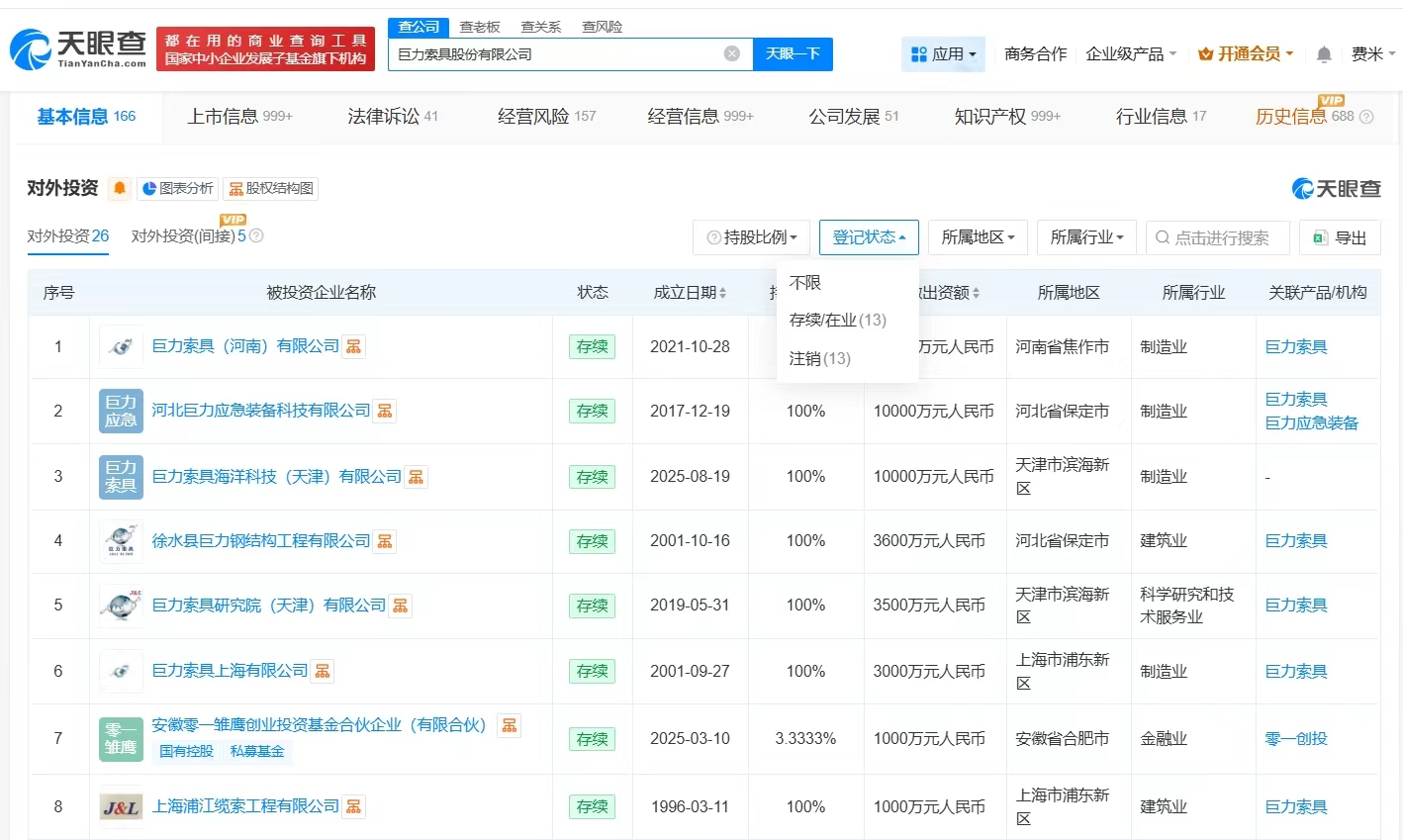Click the equity chart icon beside 河北巨力应急装备科技有限公司

pos(385,411)
